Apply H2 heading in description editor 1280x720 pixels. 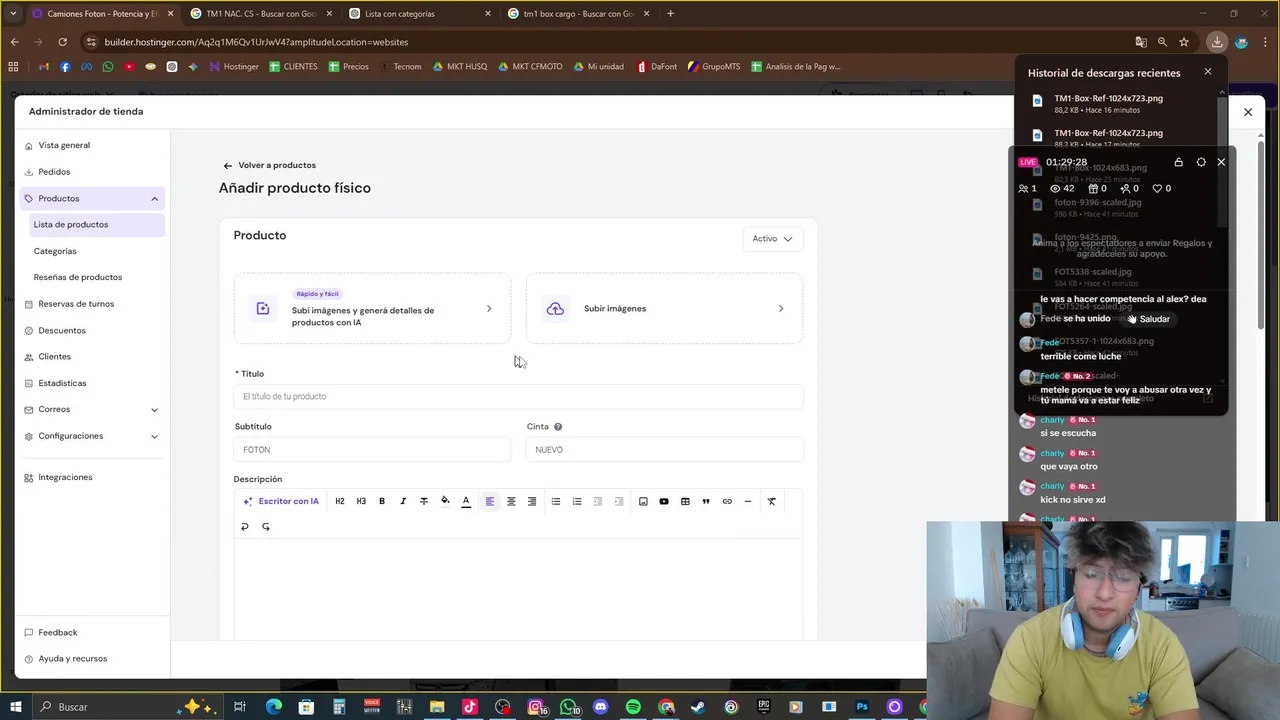[x=340, y=501]
